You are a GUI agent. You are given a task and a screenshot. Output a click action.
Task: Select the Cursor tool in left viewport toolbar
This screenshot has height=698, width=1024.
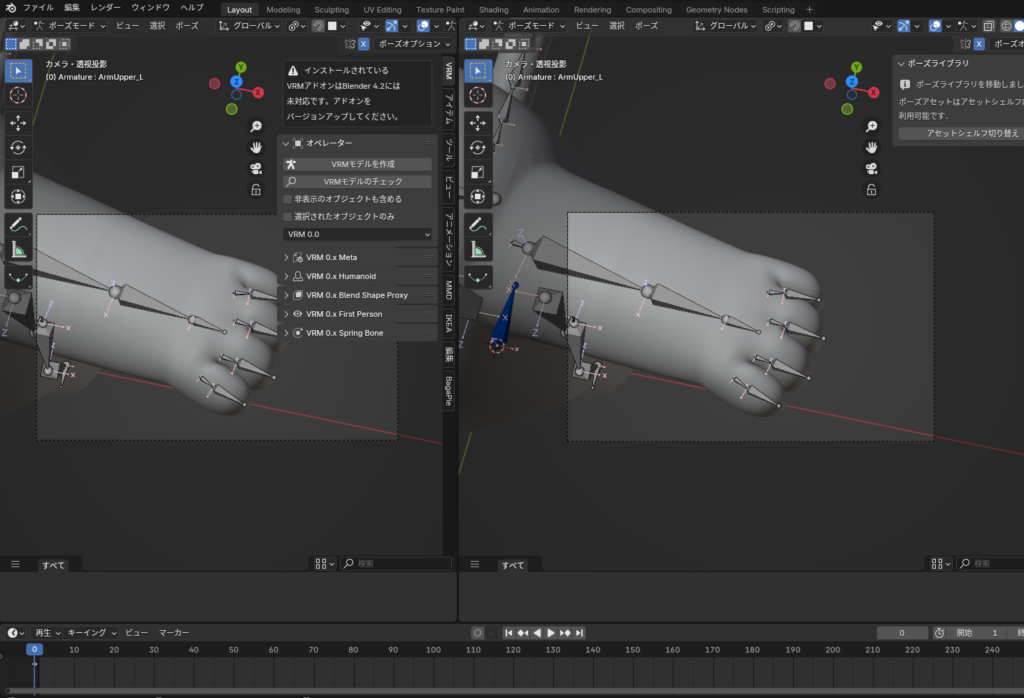coord(18,95)
